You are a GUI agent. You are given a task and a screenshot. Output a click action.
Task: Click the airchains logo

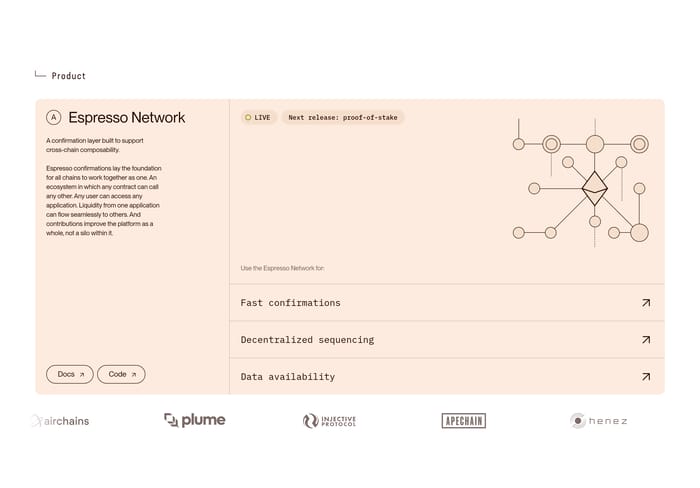coord(60,421)
